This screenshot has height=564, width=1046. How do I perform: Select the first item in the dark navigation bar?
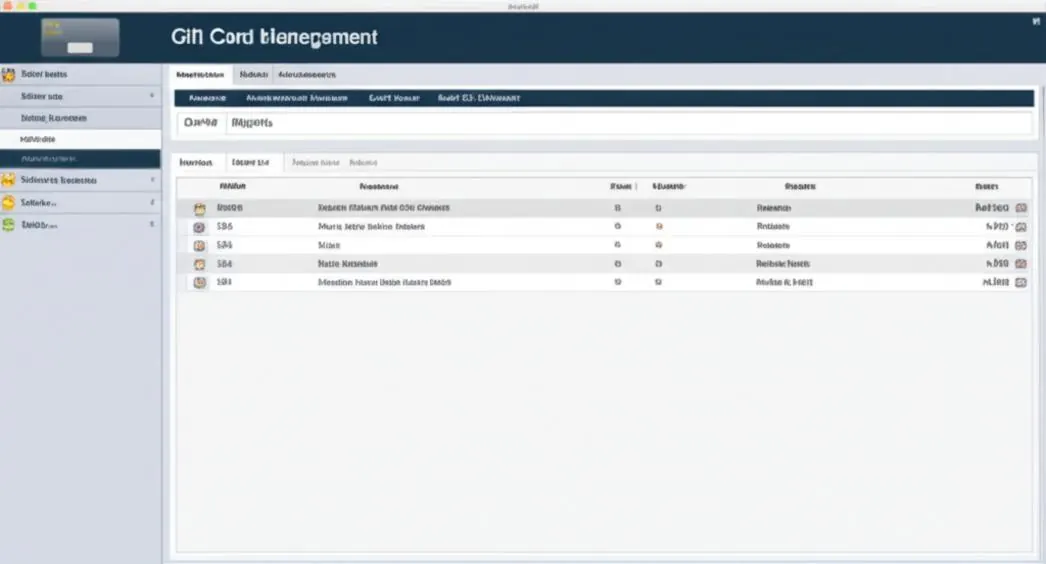[x=207, y=98]
